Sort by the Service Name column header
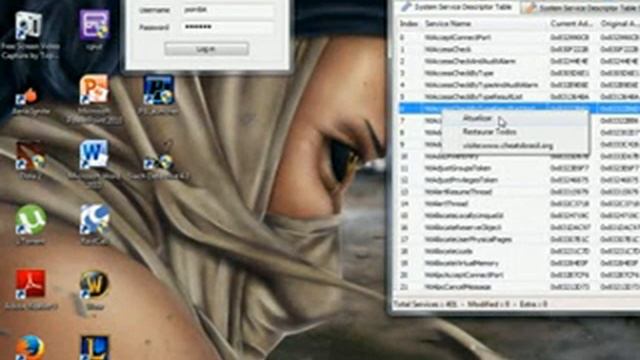Image resolution: width=640 pixels, height=360 pixels. pos(484,24)
